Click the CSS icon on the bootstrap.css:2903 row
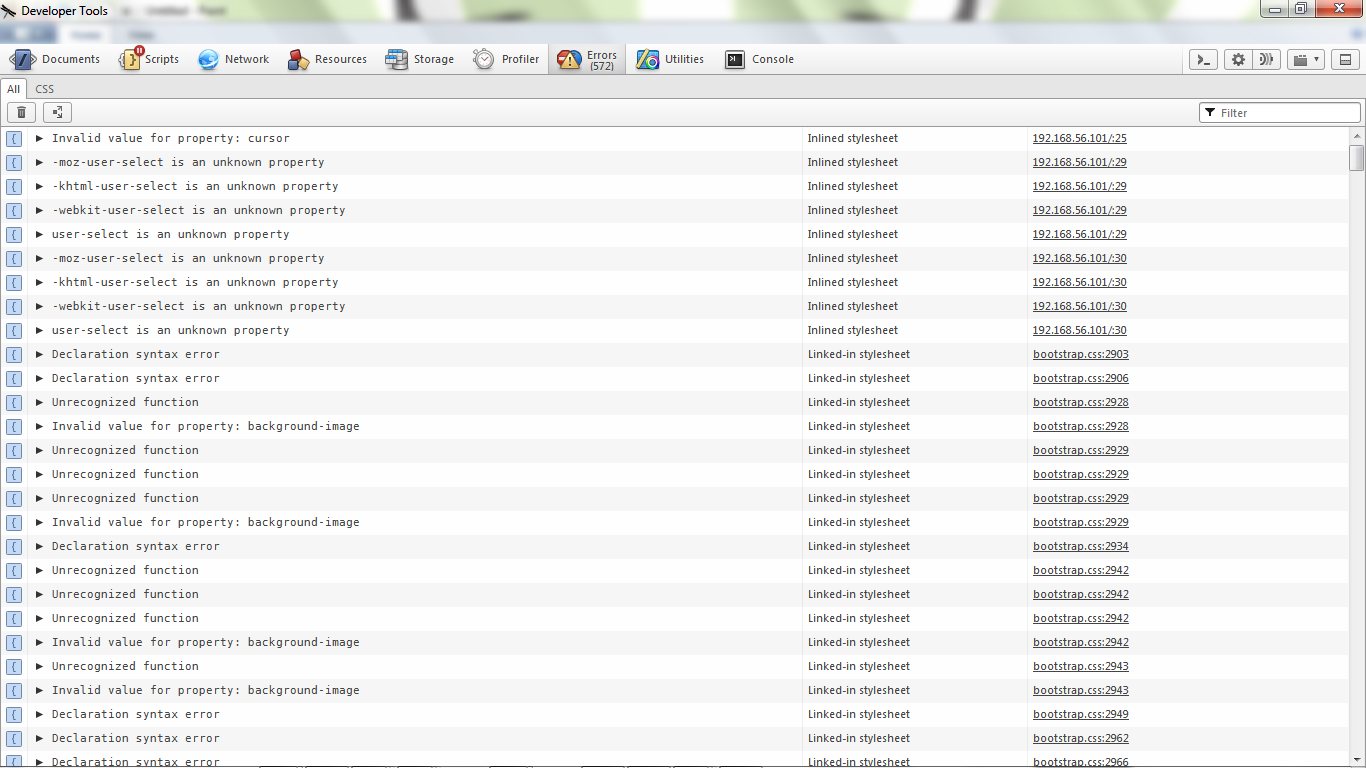The width and height of the screenshot is (1366, 768). click(x=14, y=355)
